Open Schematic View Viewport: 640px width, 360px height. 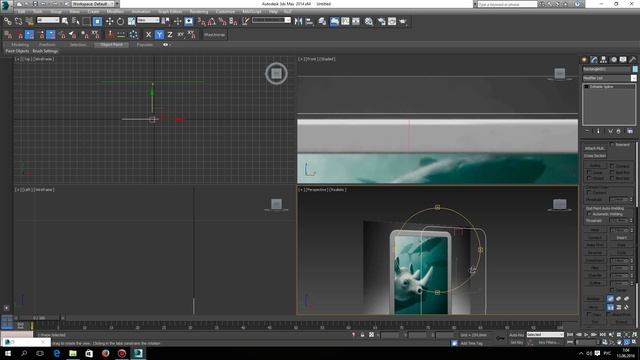point(356,21)
